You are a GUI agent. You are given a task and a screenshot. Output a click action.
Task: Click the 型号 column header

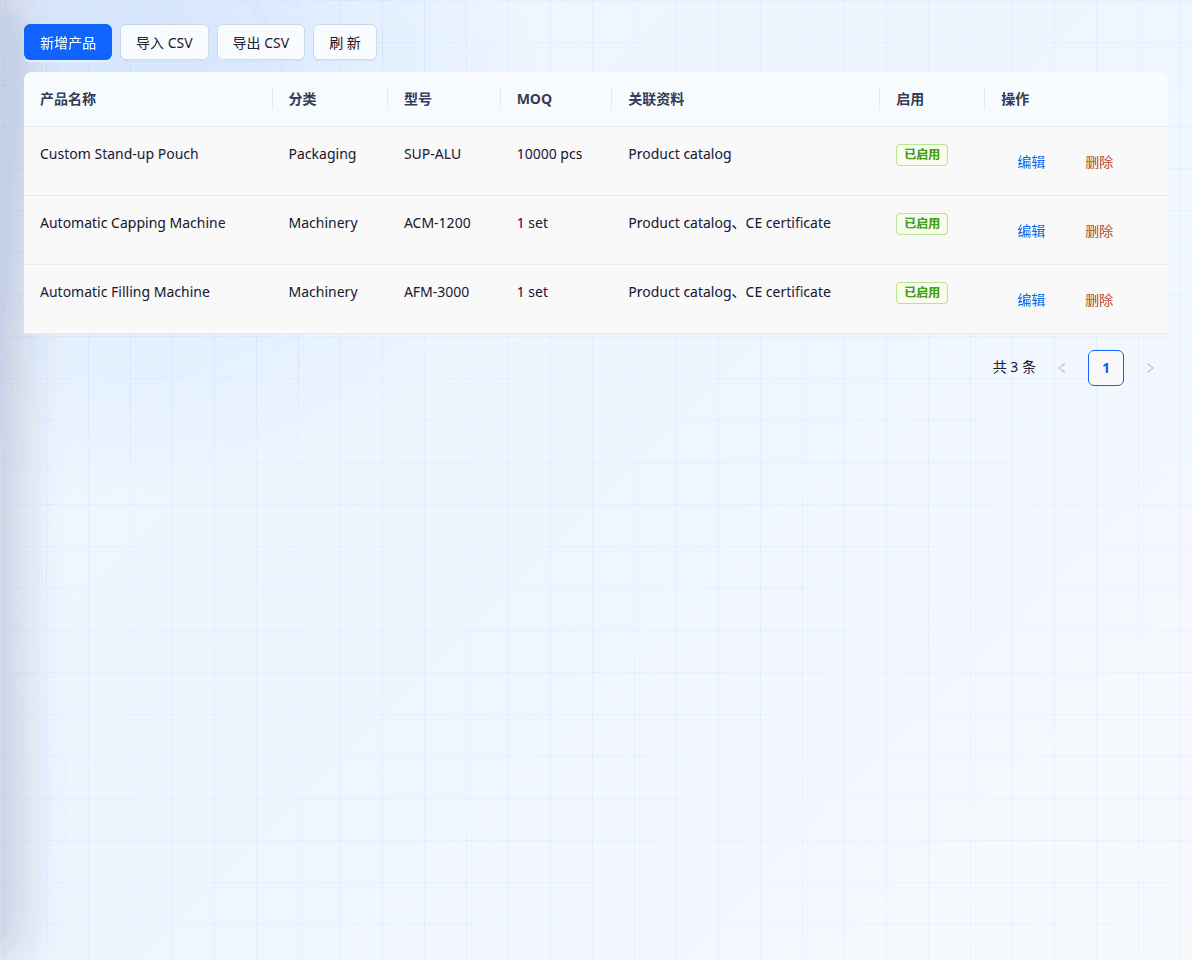pyautogui.click(x=444, y=99)
